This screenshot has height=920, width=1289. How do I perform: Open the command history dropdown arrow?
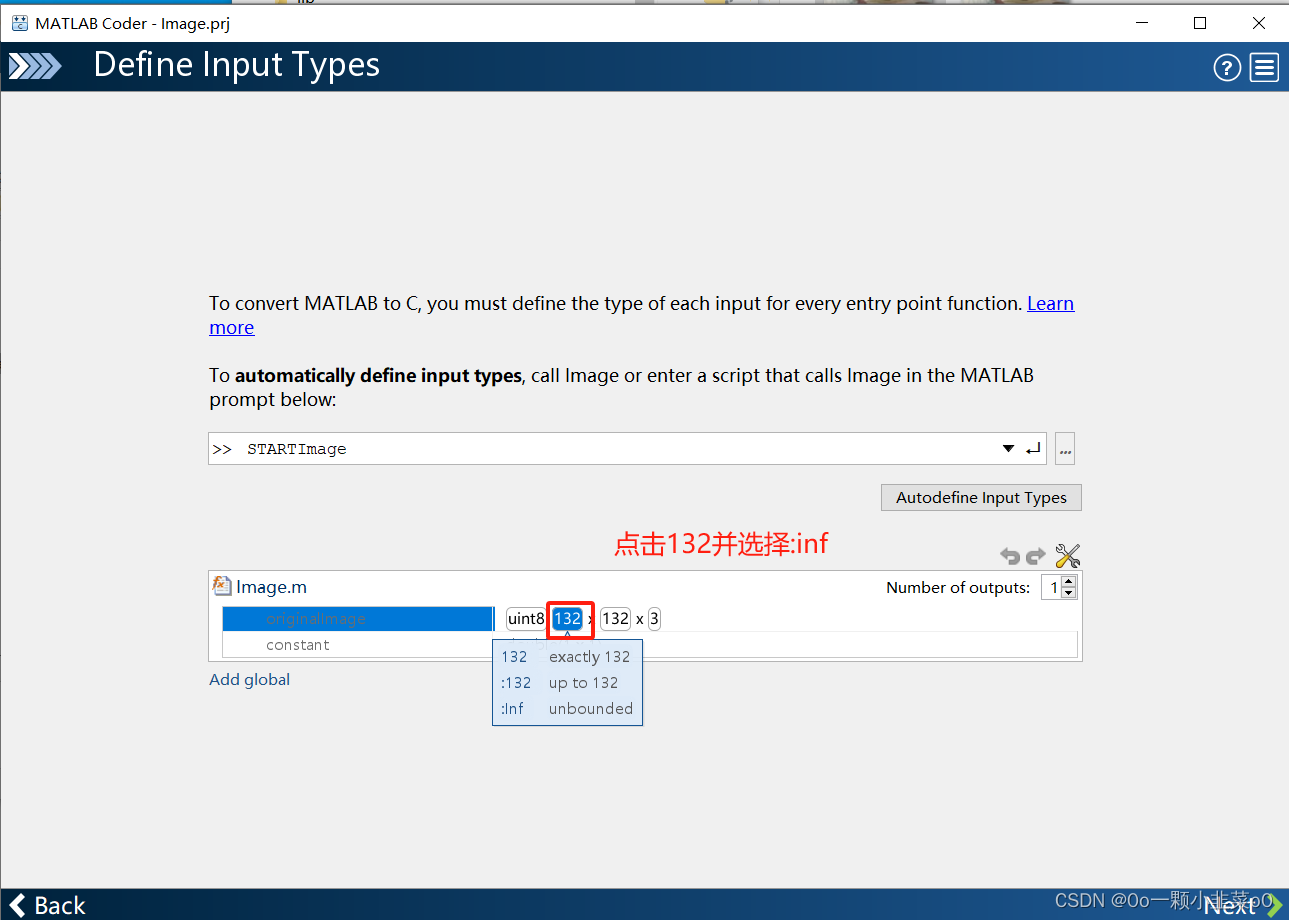click(x=1007, y=448)
